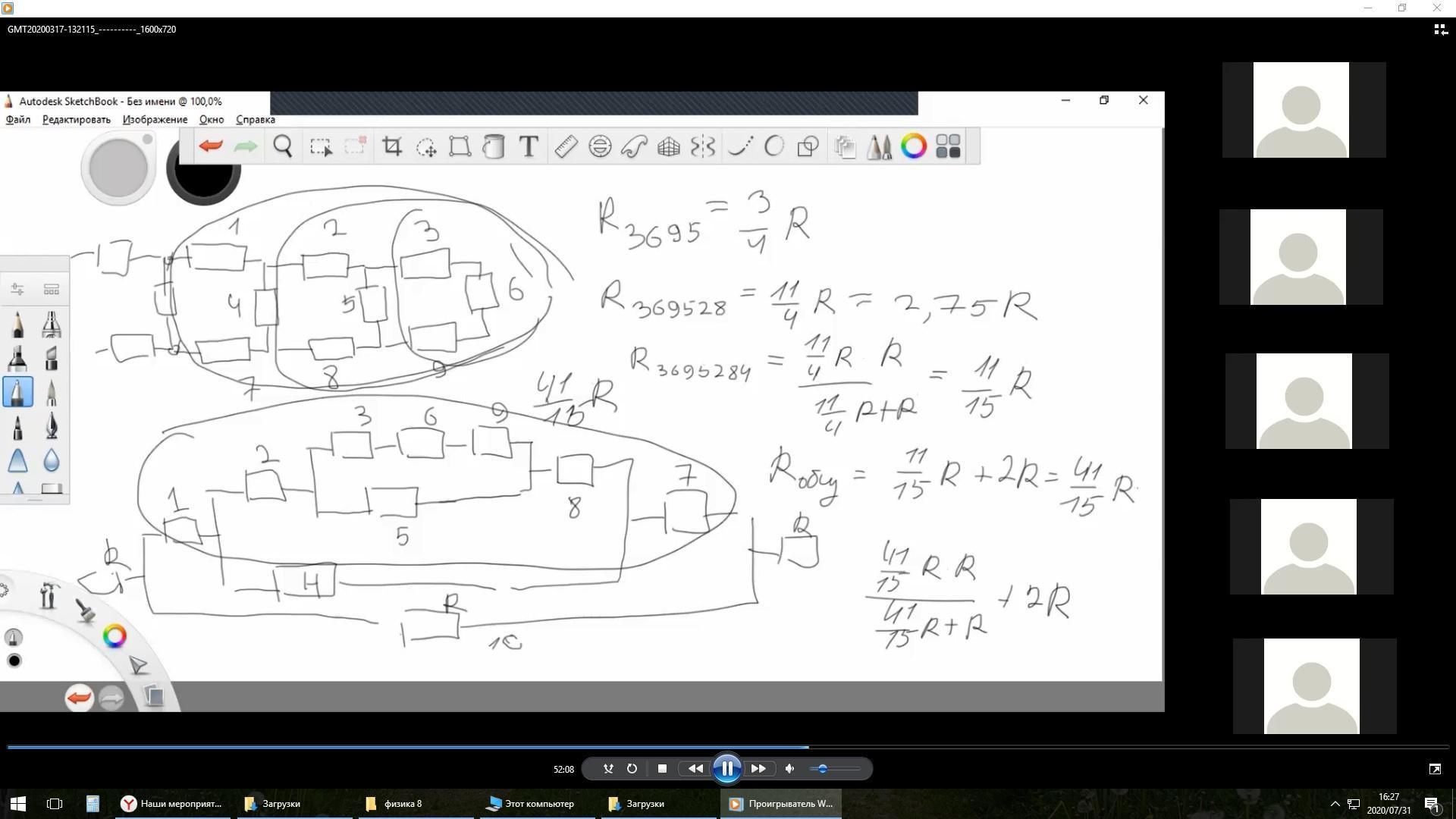
Task: Select the water drop Smear brush
Action: pos(52,460)
